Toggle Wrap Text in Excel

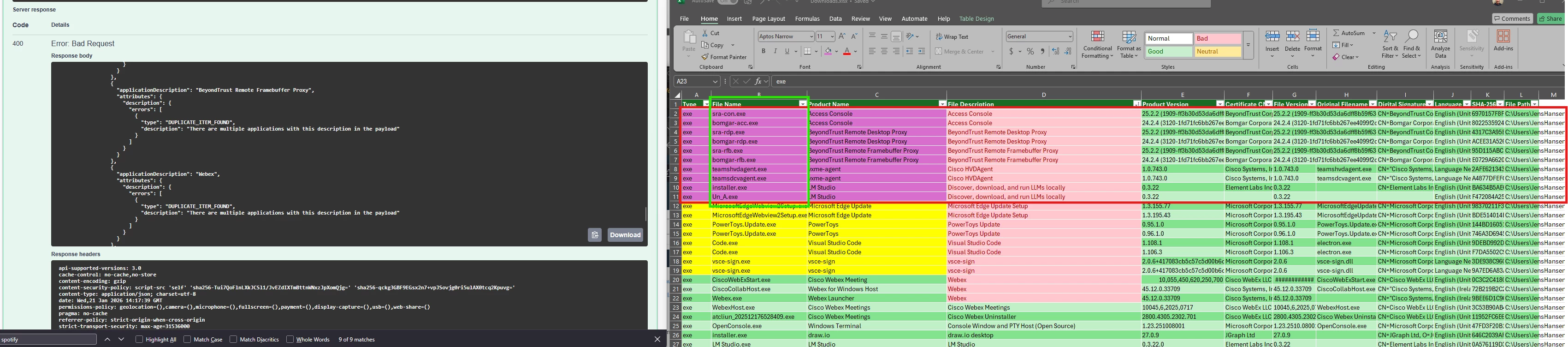[x=952, y=36]
